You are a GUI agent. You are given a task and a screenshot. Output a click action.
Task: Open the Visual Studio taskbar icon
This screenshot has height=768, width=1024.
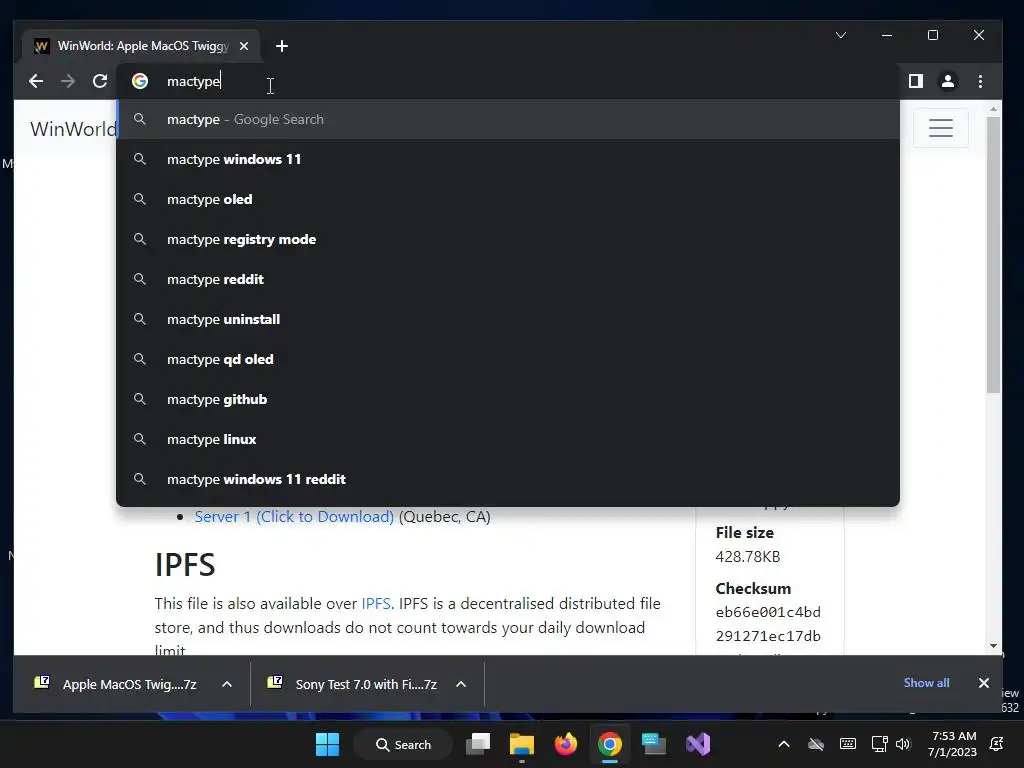coord(698,744)
